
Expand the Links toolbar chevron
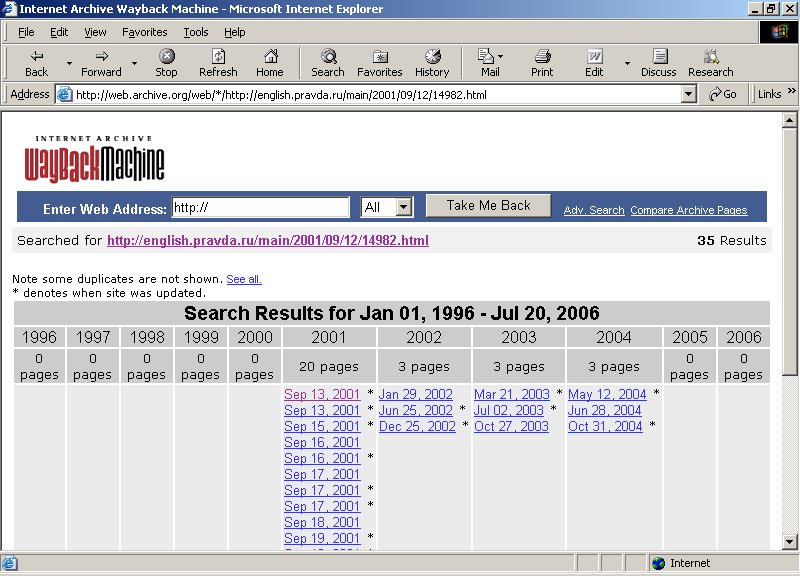point(791,91)
